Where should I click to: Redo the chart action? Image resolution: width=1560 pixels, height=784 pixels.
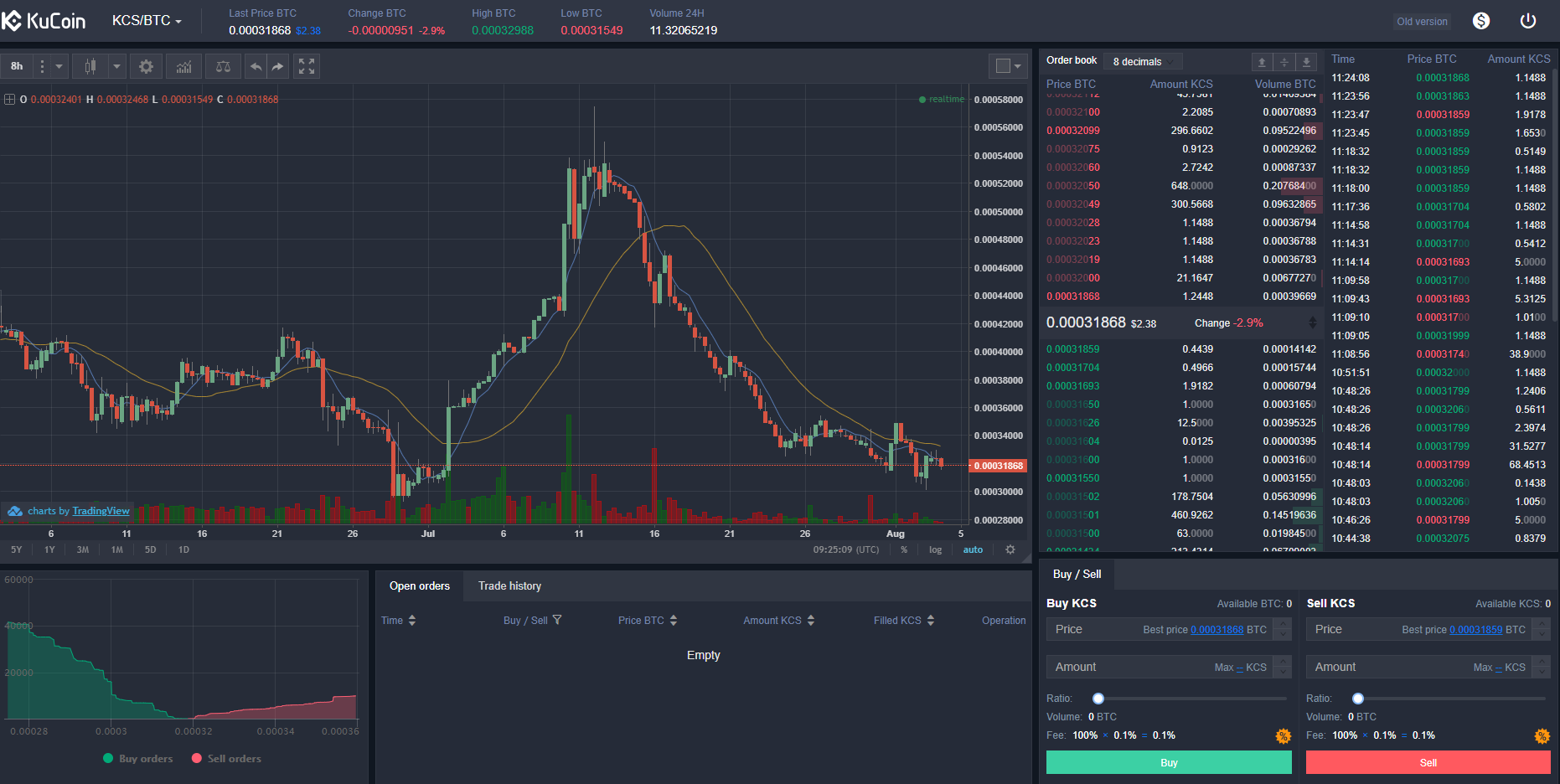pyautogui.click(x=277, y=66)
